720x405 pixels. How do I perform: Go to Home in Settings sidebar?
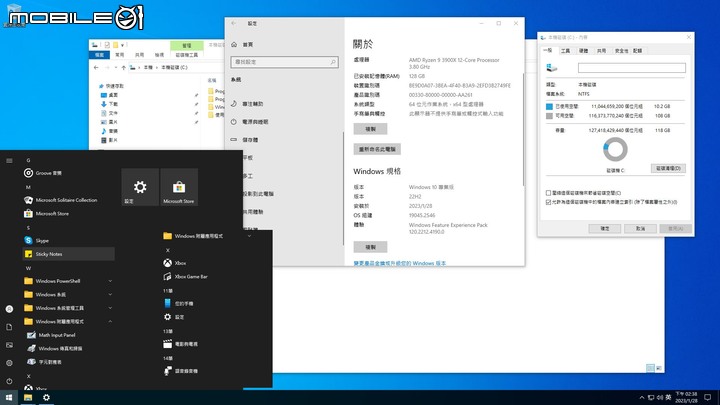tap(242, 45)
